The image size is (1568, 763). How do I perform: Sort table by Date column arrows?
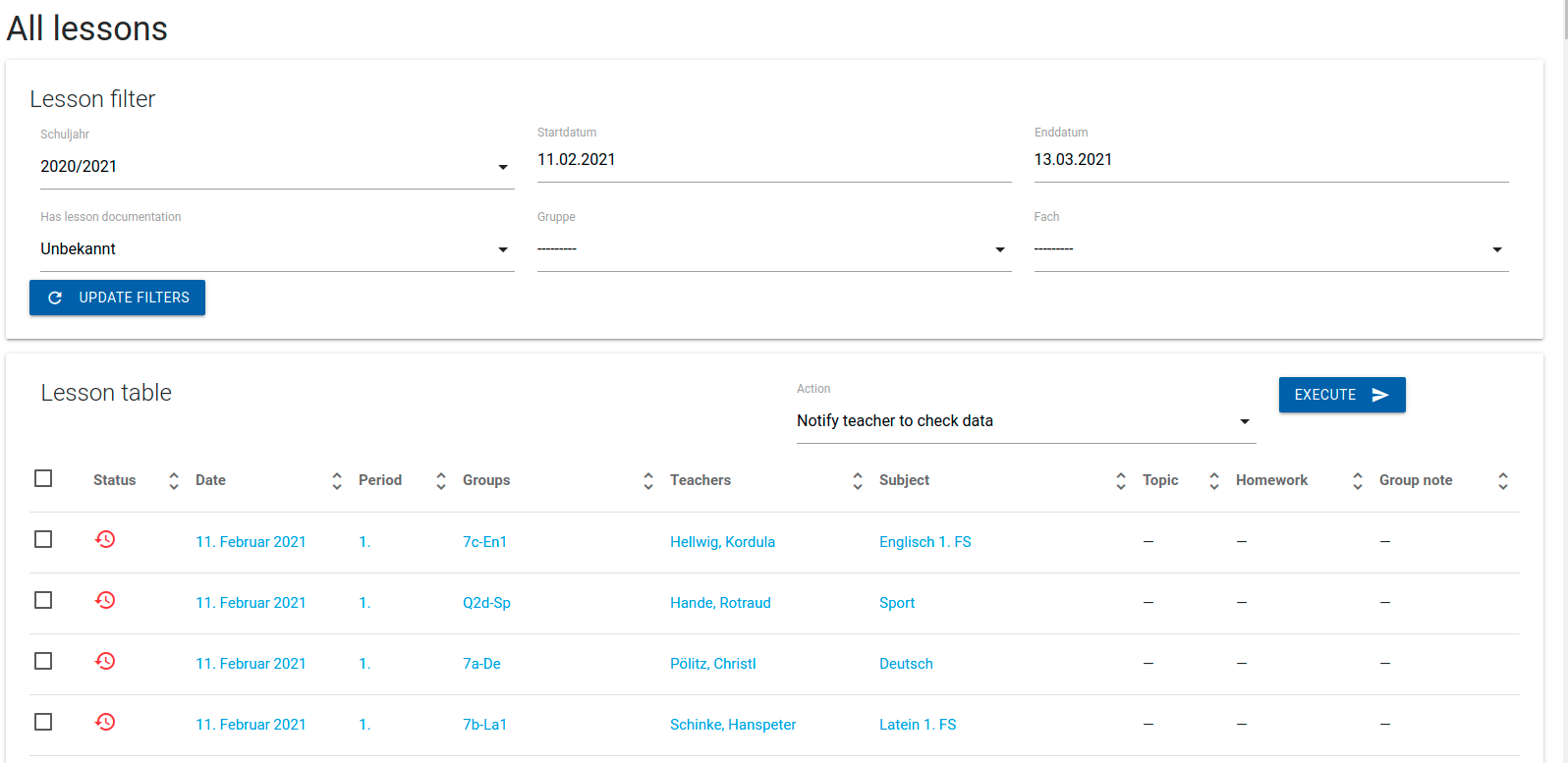point(337,480)
